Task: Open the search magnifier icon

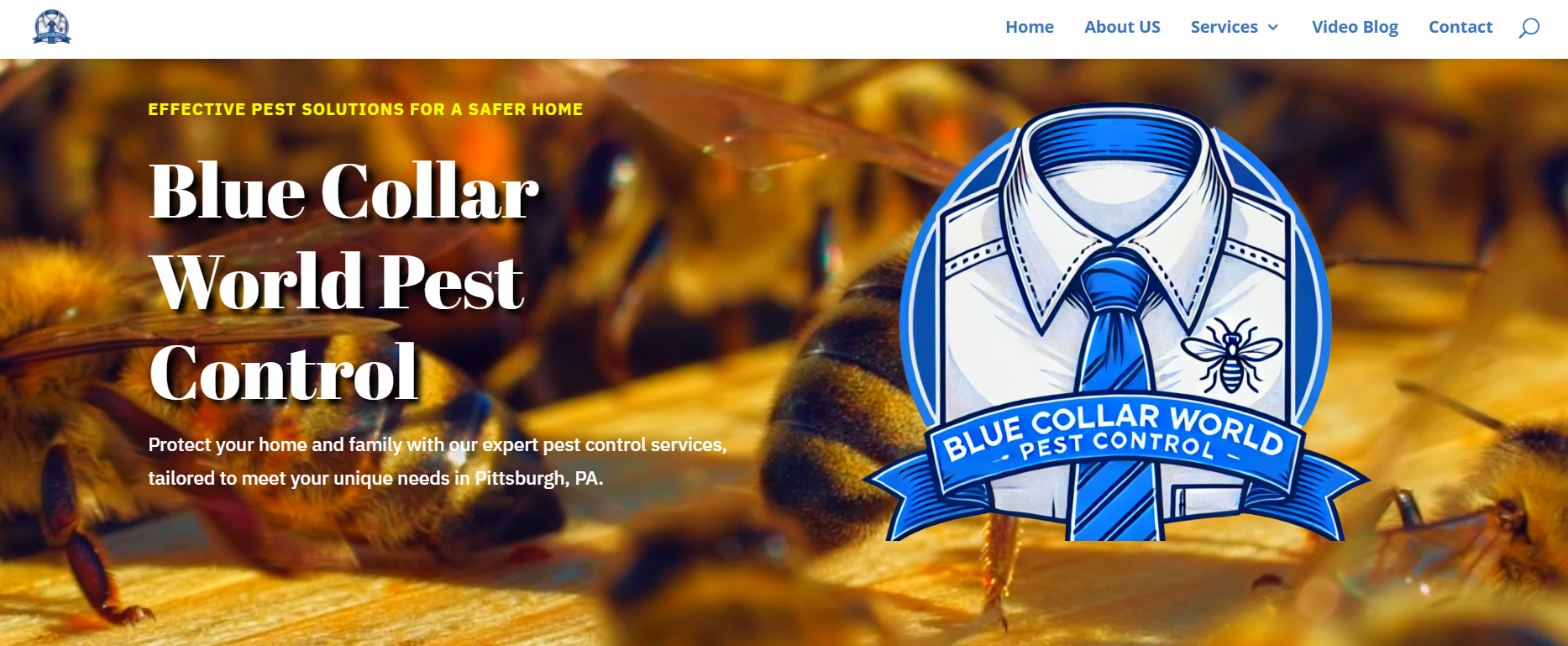Action: pyautogui.click(x=1529, y=28)
